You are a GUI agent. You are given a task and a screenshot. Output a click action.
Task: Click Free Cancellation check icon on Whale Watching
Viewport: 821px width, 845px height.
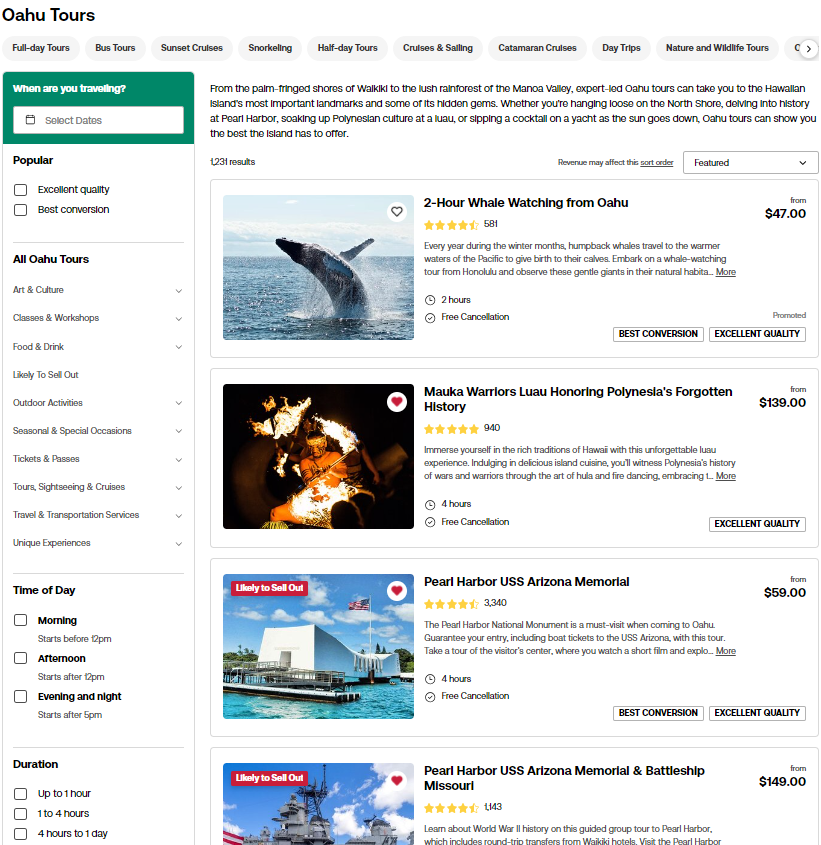430,318
